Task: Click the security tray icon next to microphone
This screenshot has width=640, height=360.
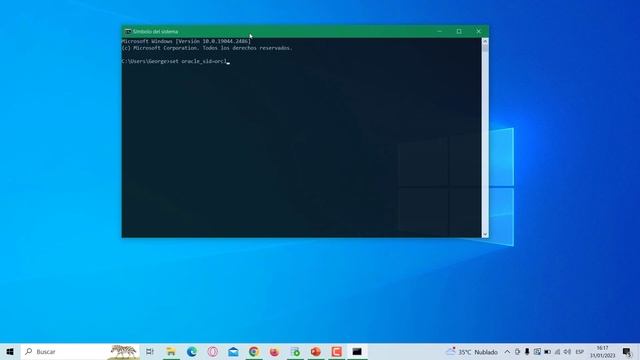Action: tap(517, 351)
